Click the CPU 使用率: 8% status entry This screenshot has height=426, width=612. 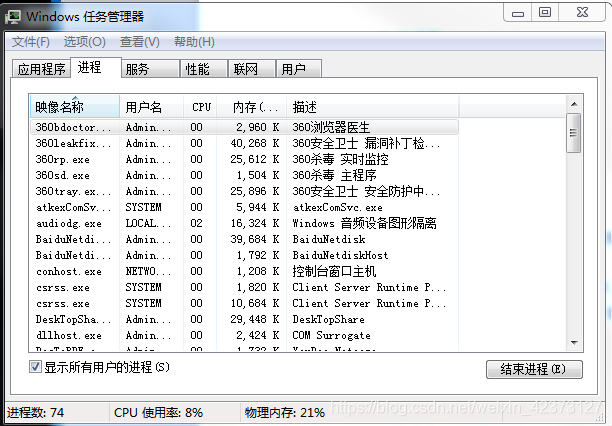click(158, 412)
